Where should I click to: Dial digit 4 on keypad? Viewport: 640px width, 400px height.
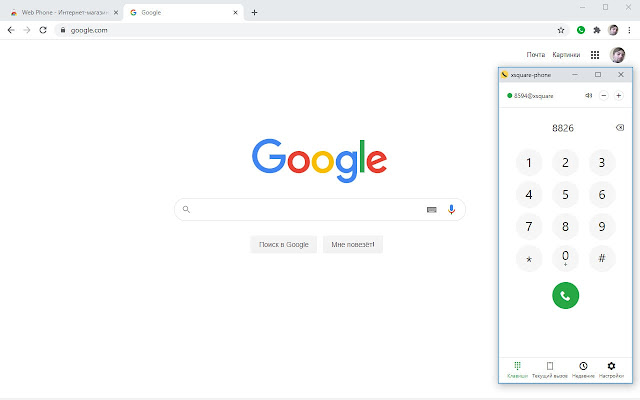pyautogui.click(x=529, y=195)
